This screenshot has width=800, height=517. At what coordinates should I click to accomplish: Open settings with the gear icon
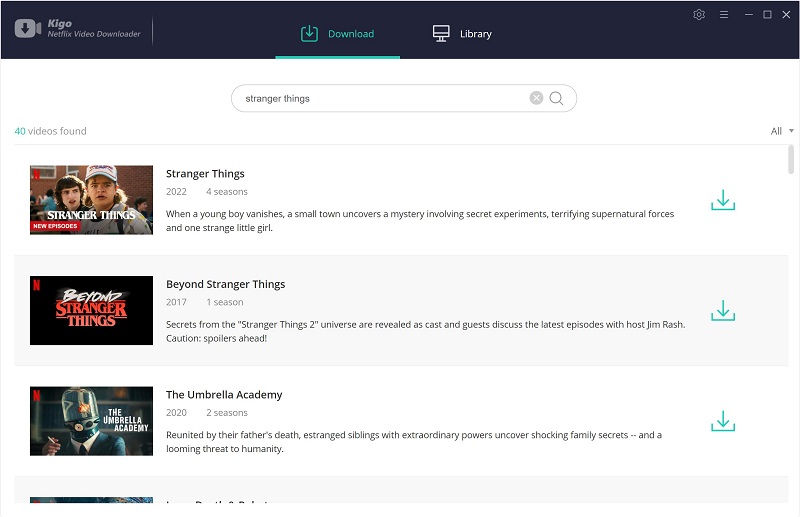point(699,15)
